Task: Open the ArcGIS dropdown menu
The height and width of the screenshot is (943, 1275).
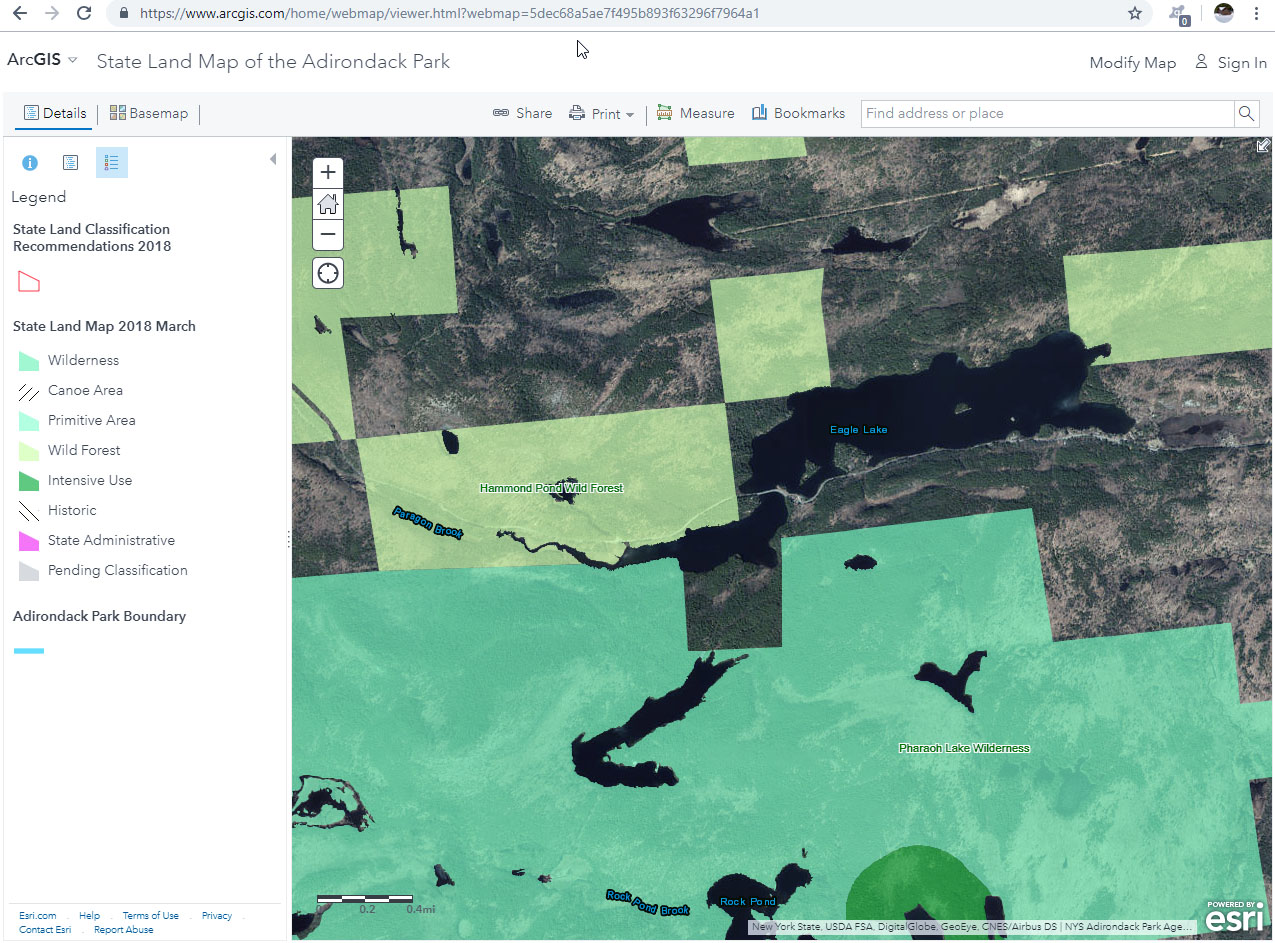Action: 42,60
